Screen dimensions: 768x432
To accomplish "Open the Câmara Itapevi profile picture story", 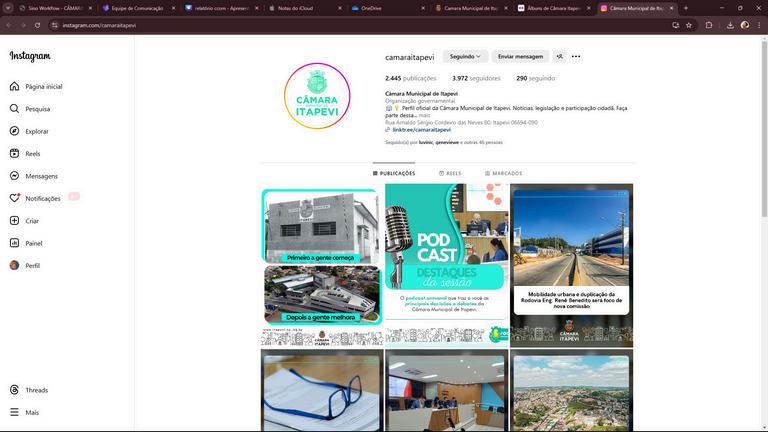I will point(317,96).
